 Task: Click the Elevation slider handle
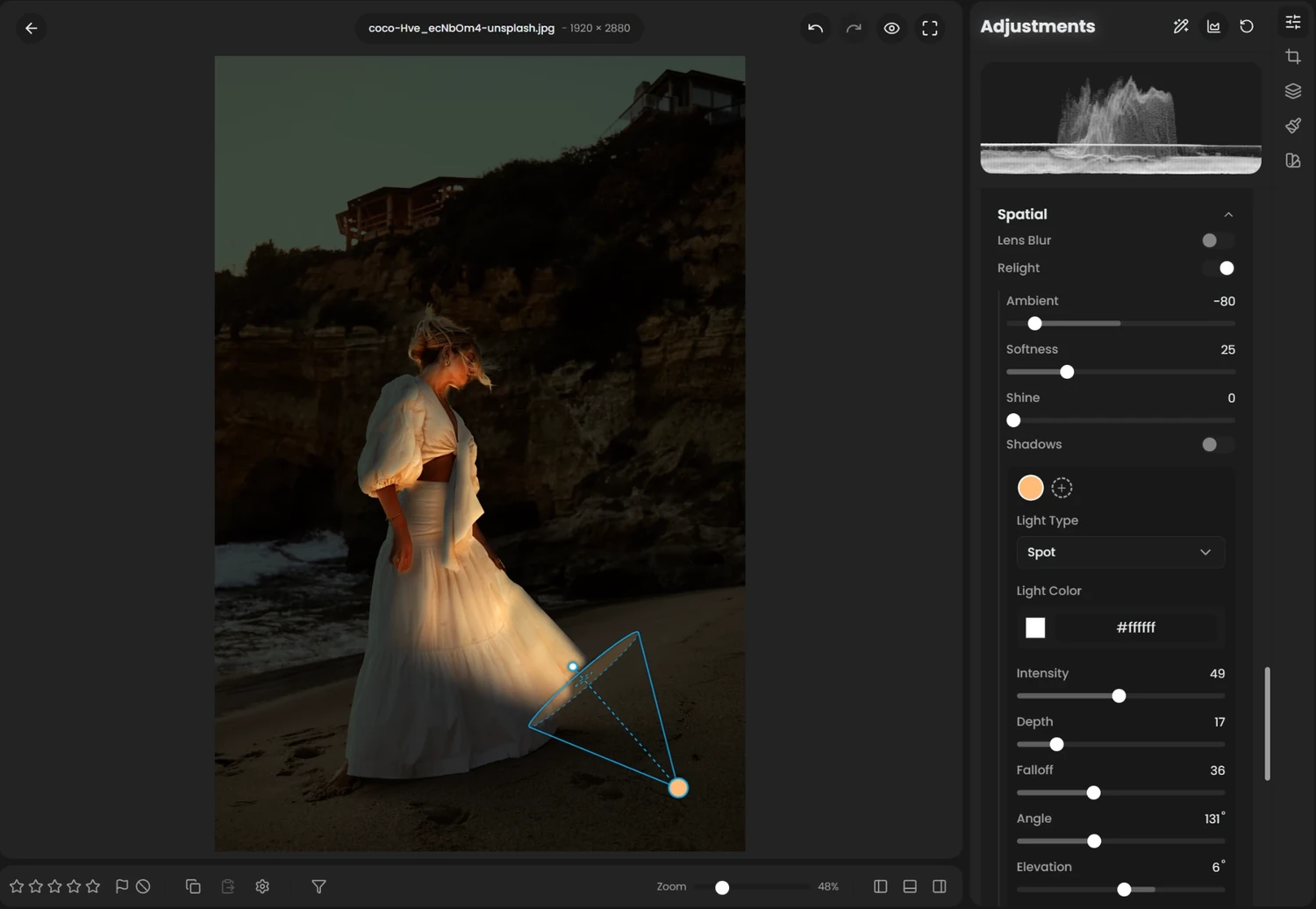point(1124,890)
